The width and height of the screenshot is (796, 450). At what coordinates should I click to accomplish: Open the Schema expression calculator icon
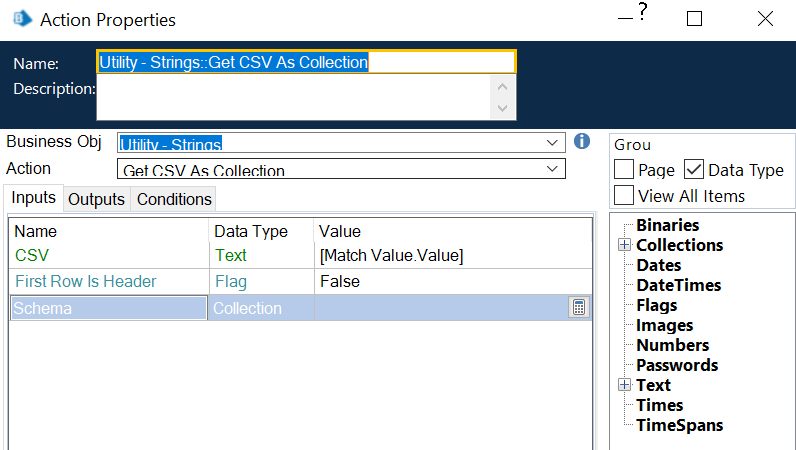(578, 308)
